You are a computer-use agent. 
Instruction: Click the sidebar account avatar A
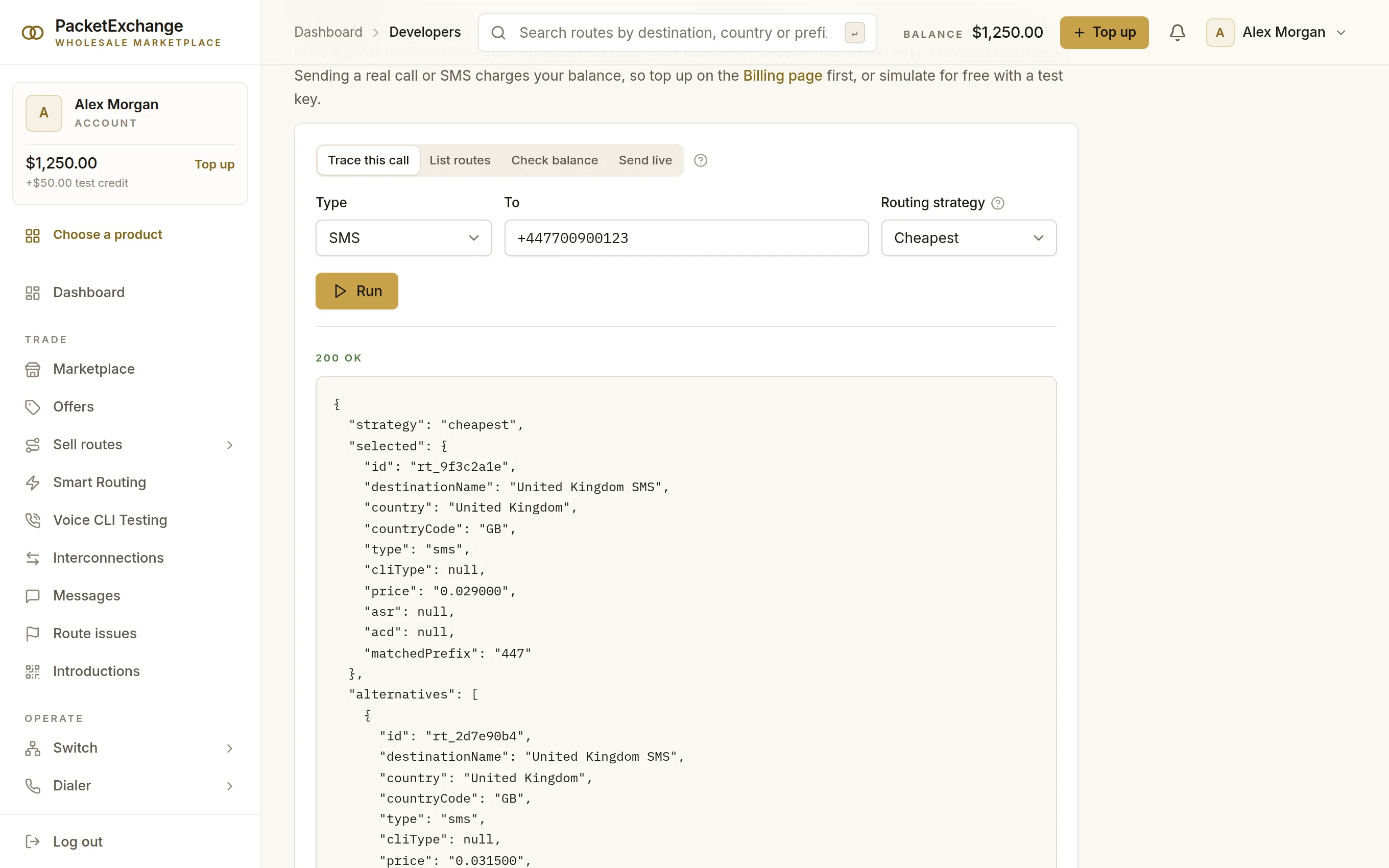[x=43, y=113]
